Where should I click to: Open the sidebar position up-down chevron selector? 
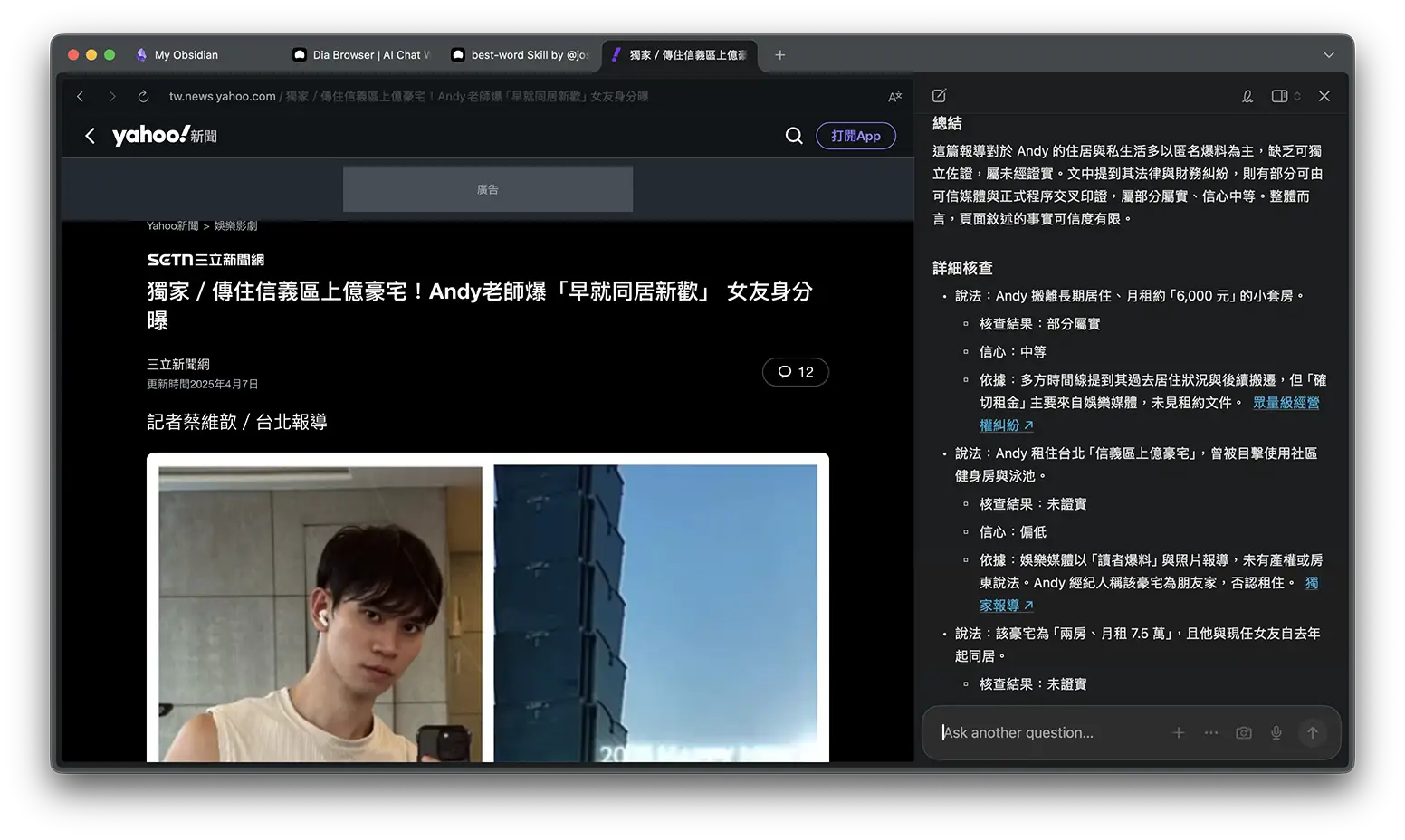(1297, 96)
